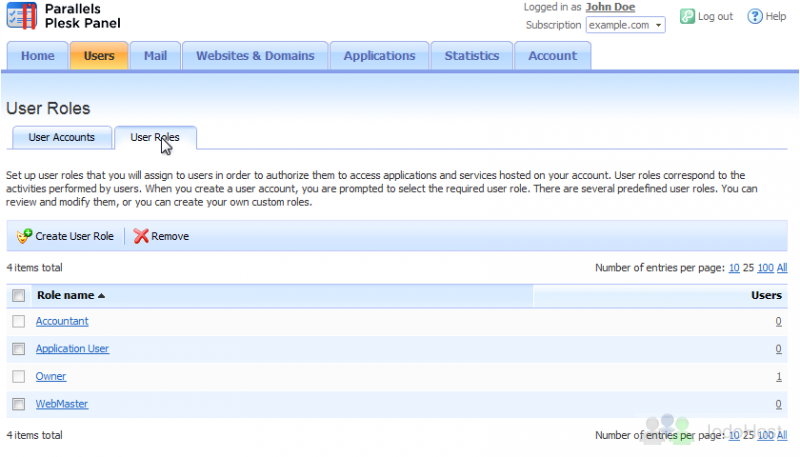Image resolution: width=800 pixels, height=457 pixels.
Task: Click the Role name sort arrow
Action: click(101, 296)
